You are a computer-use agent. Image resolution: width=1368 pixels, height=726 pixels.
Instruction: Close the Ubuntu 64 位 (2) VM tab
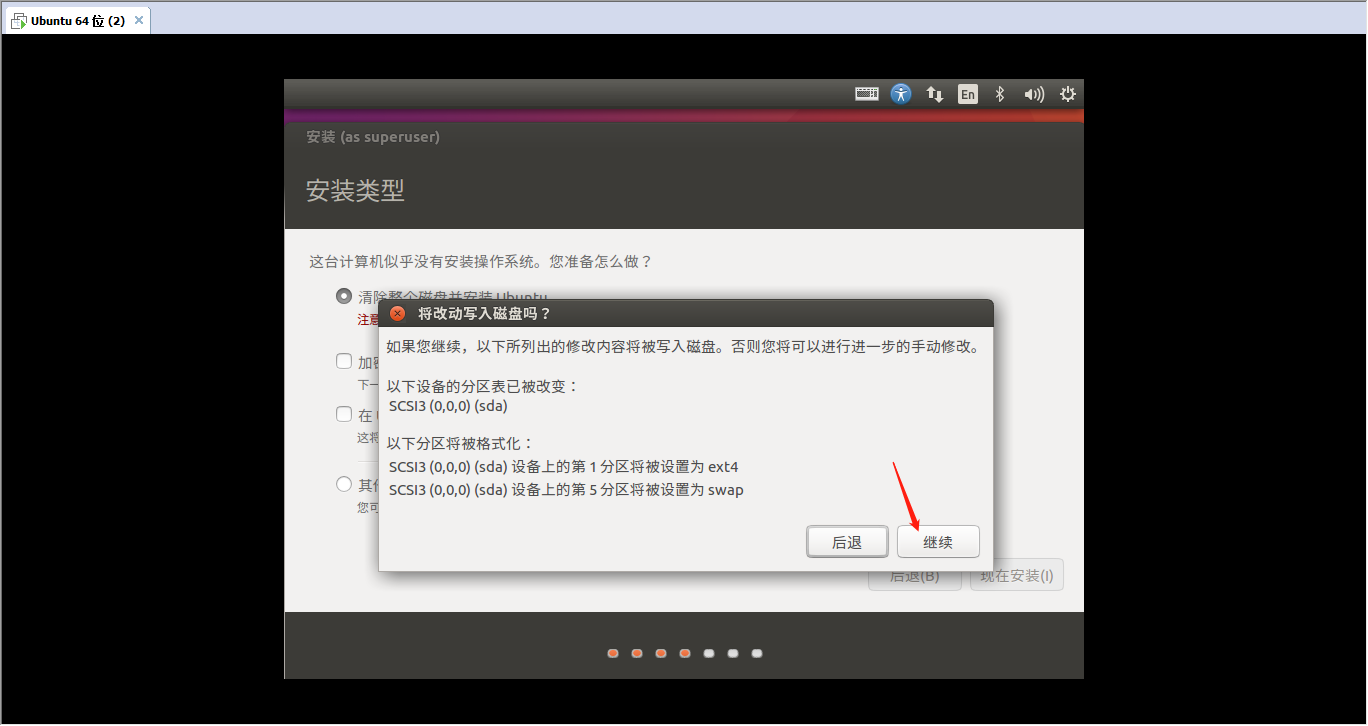coord(138,21)
